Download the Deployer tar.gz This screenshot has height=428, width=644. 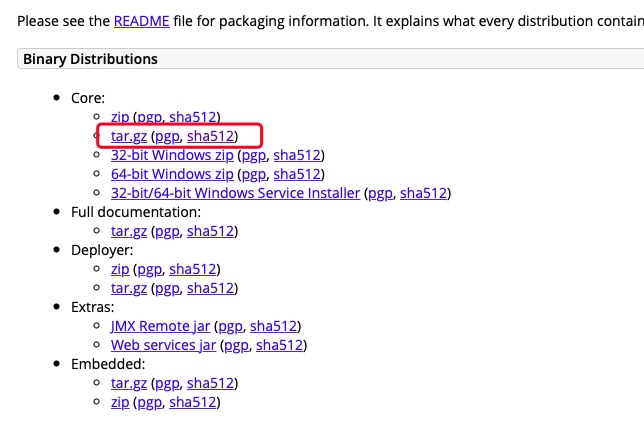pyautogui.click(x=129, y=288)
